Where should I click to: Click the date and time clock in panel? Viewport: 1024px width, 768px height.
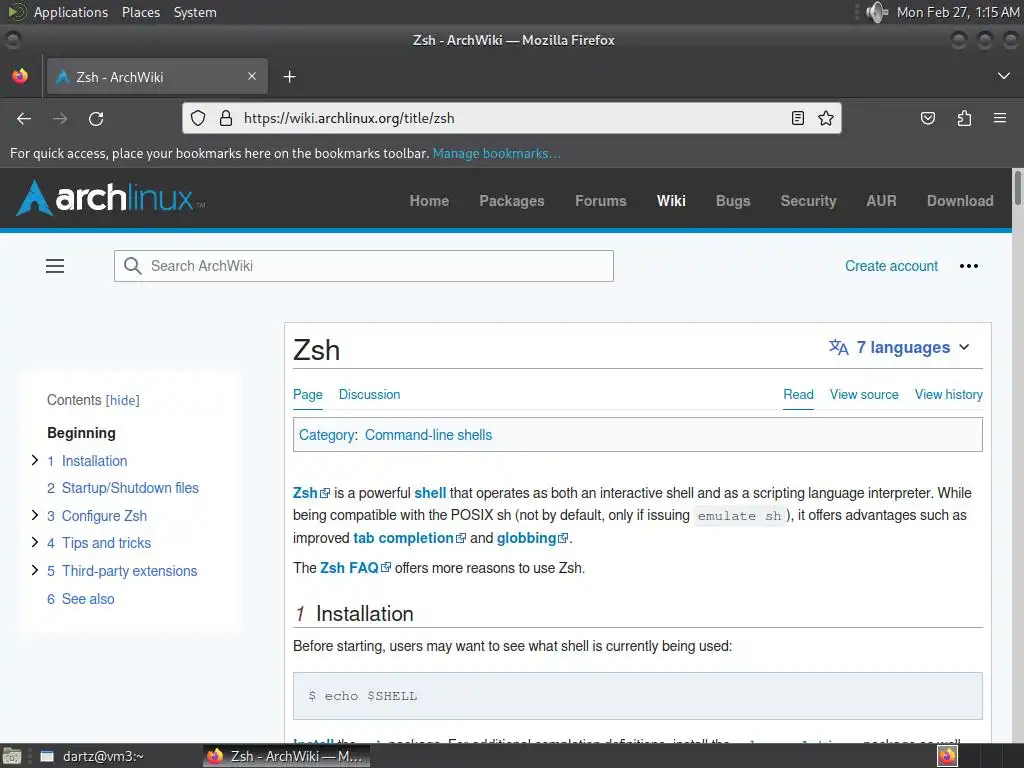[x=957, y=12]
